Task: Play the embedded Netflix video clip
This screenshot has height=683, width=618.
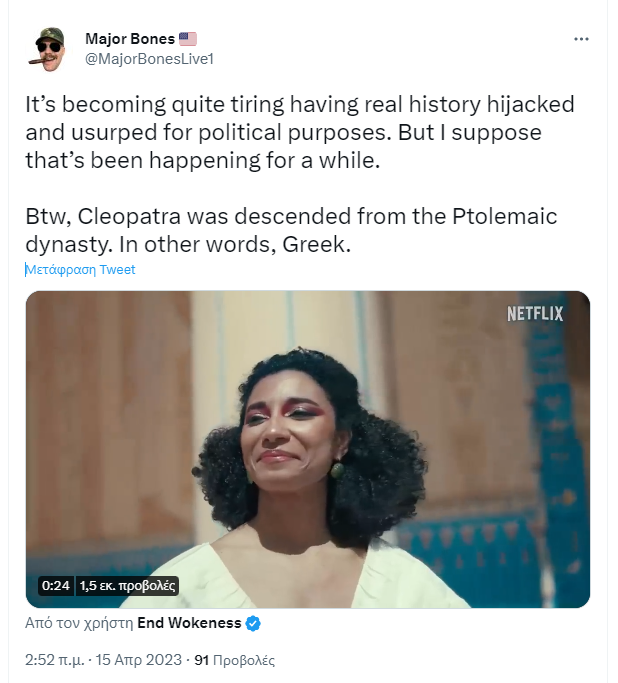Action: pyautogui.click(x=307, y=449)
